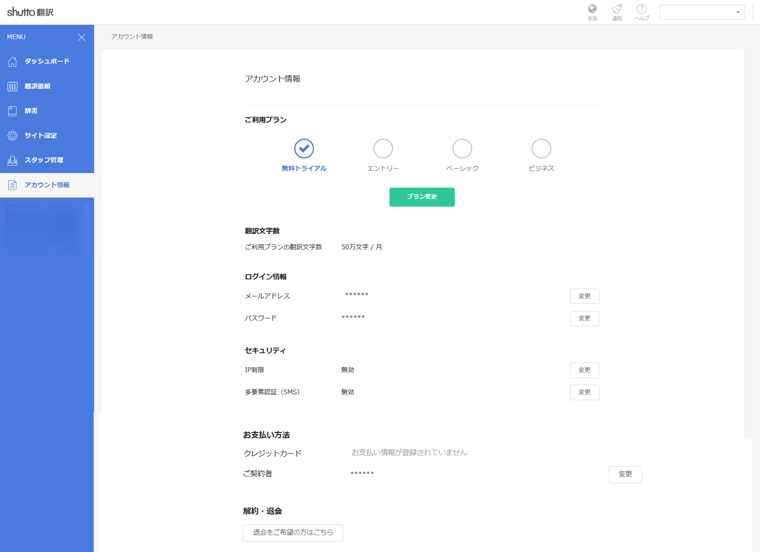Viewport: 780px width, 552px height.
Task: Select the エントリー plan radio
Action: pos(383,148)
